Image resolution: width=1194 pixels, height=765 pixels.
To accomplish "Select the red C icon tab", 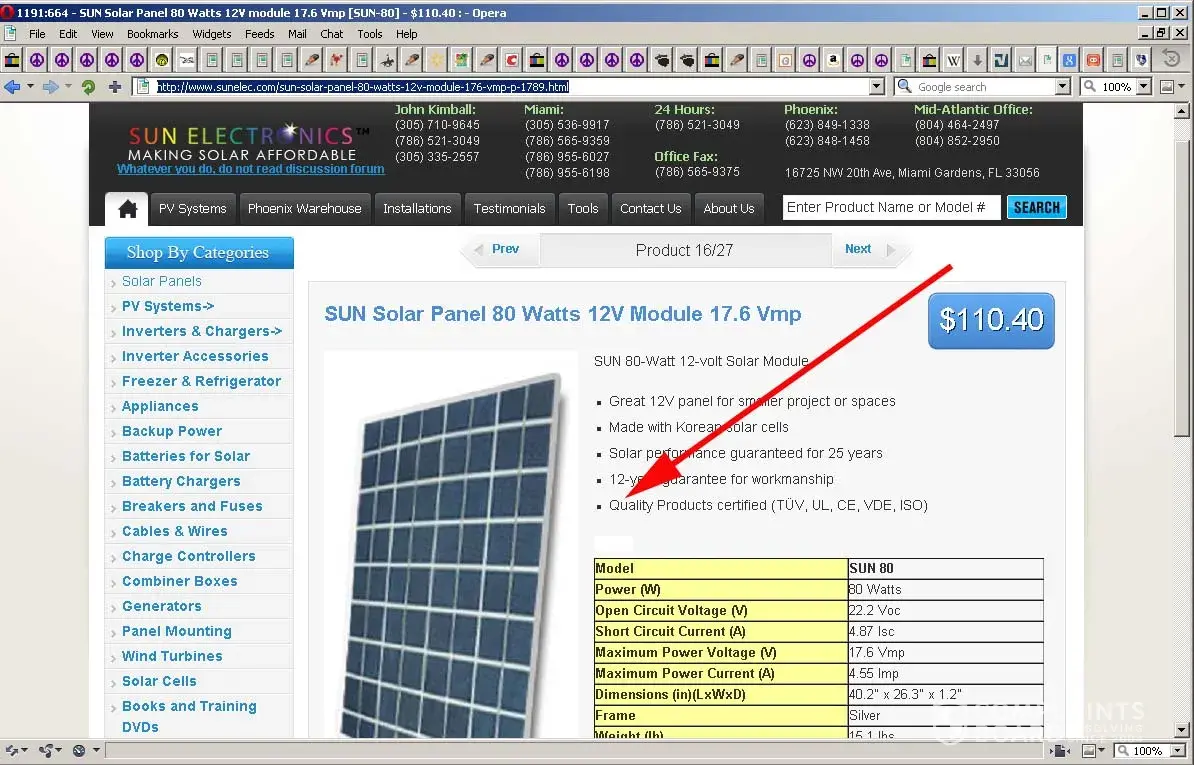I will (511, 60).
